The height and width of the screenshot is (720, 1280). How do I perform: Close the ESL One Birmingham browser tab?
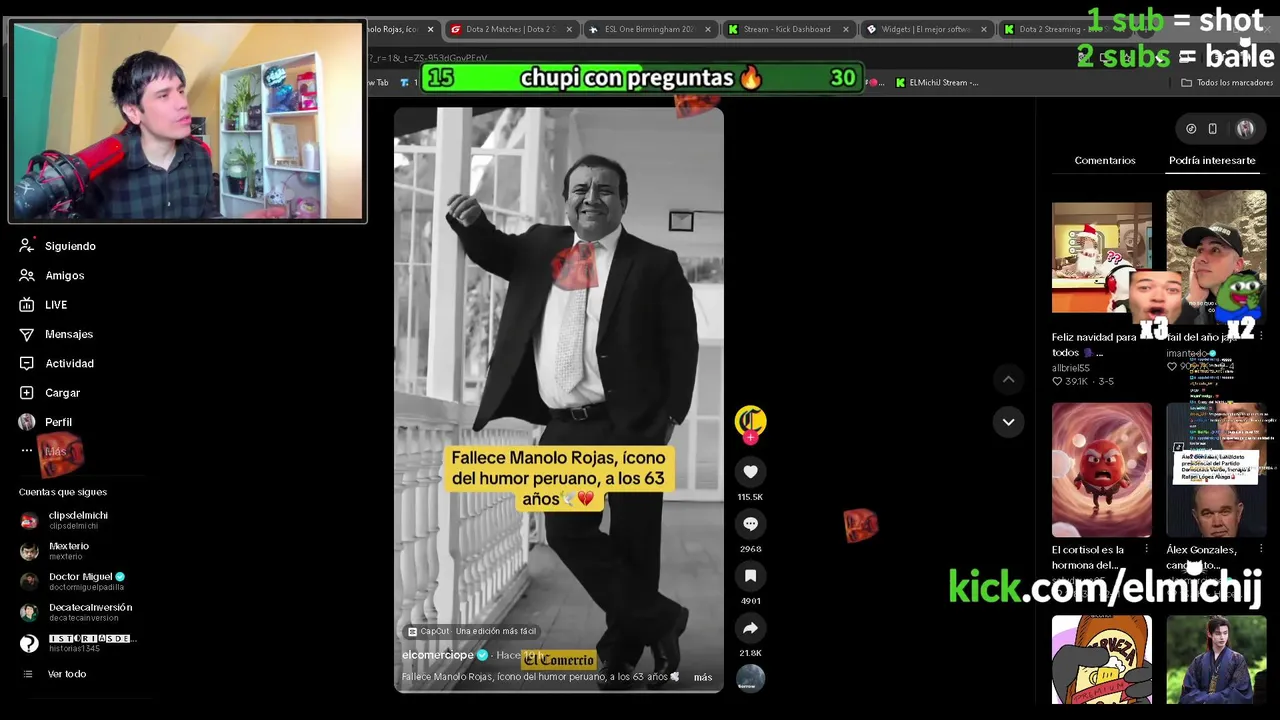tap(707, 29)
